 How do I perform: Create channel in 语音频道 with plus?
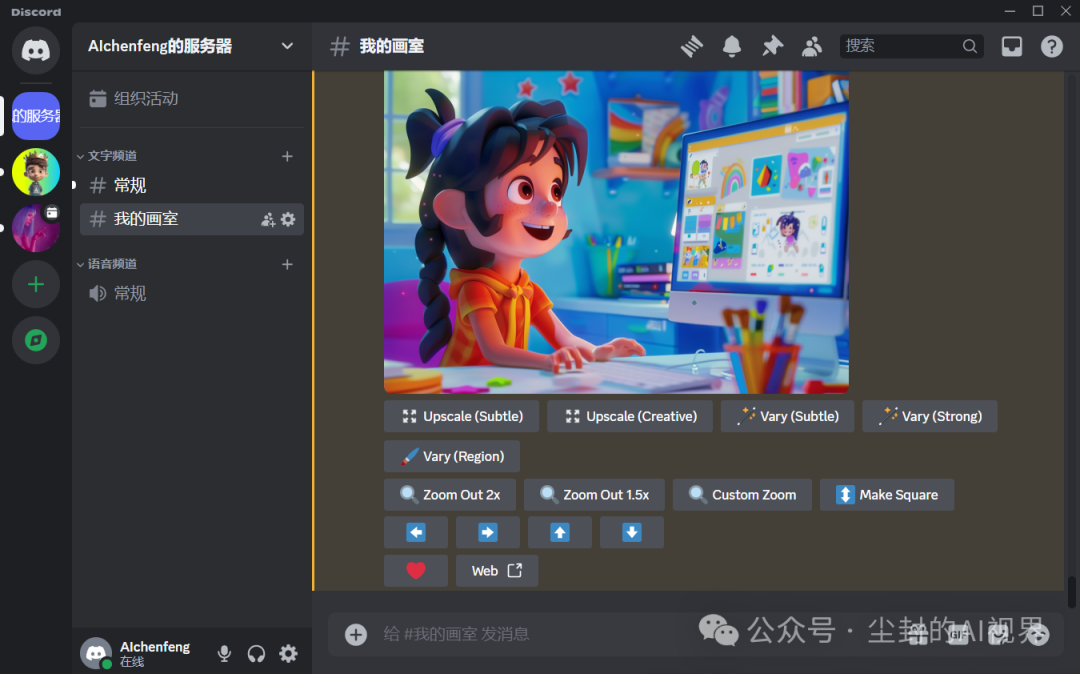(287, 264)
